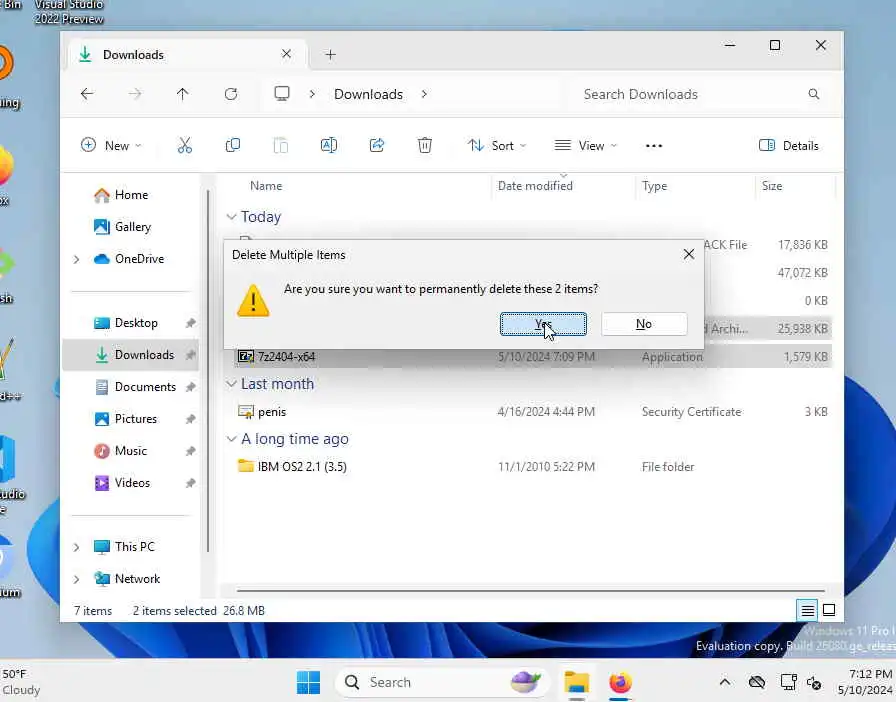Open Downloads in quick access
This screenshot has height=702, width=896.
click(x=131, y=355)
